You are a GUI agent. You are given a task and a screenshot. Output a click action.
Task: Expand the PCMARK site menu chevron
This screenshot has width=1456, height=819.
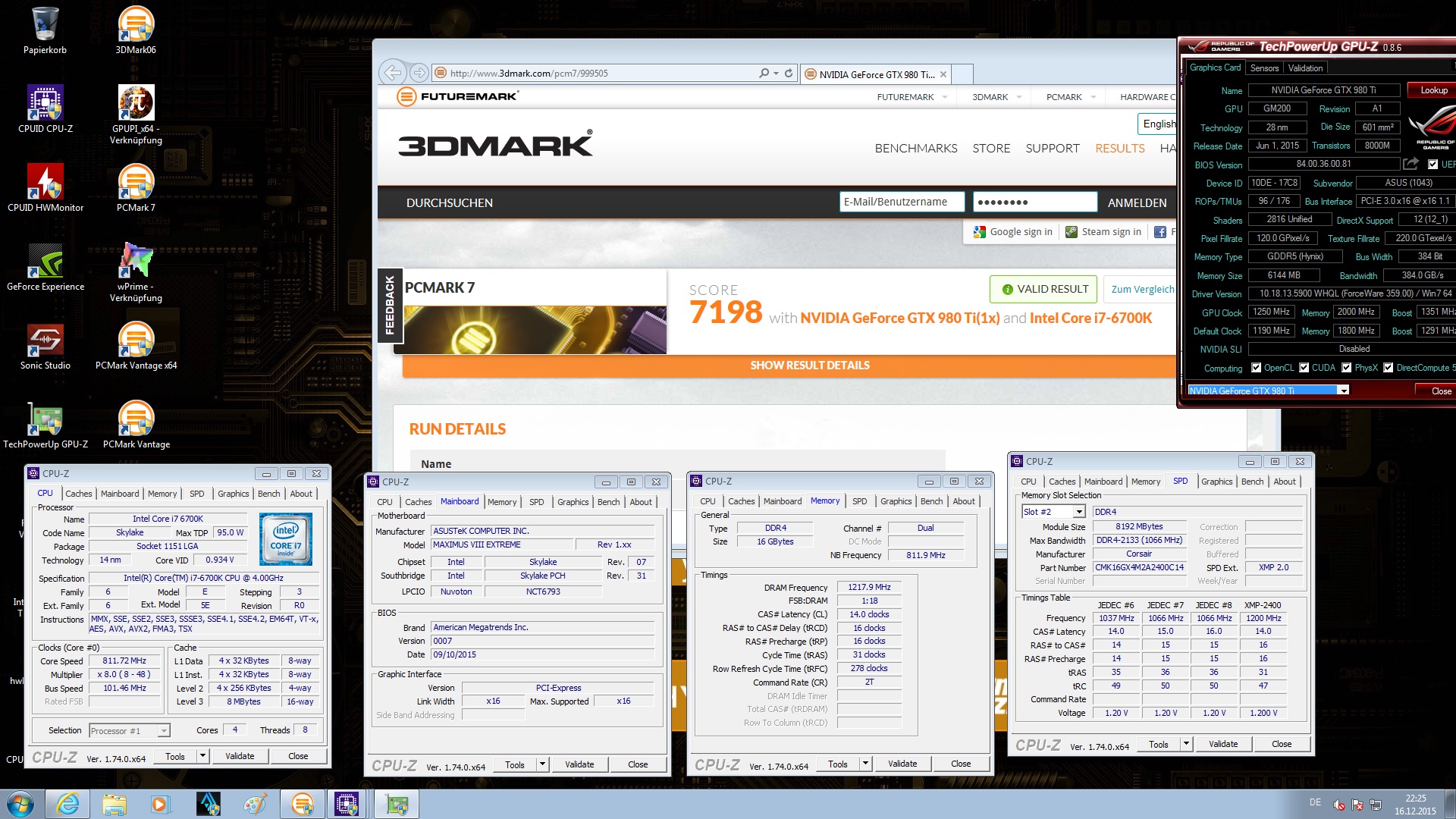click(x=1093, y=97)
